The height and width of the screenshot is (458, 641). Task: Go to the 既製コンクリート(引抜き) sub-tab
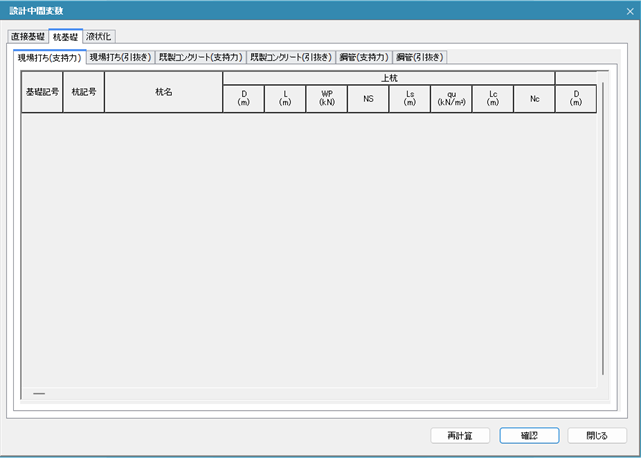pos(291,57)
